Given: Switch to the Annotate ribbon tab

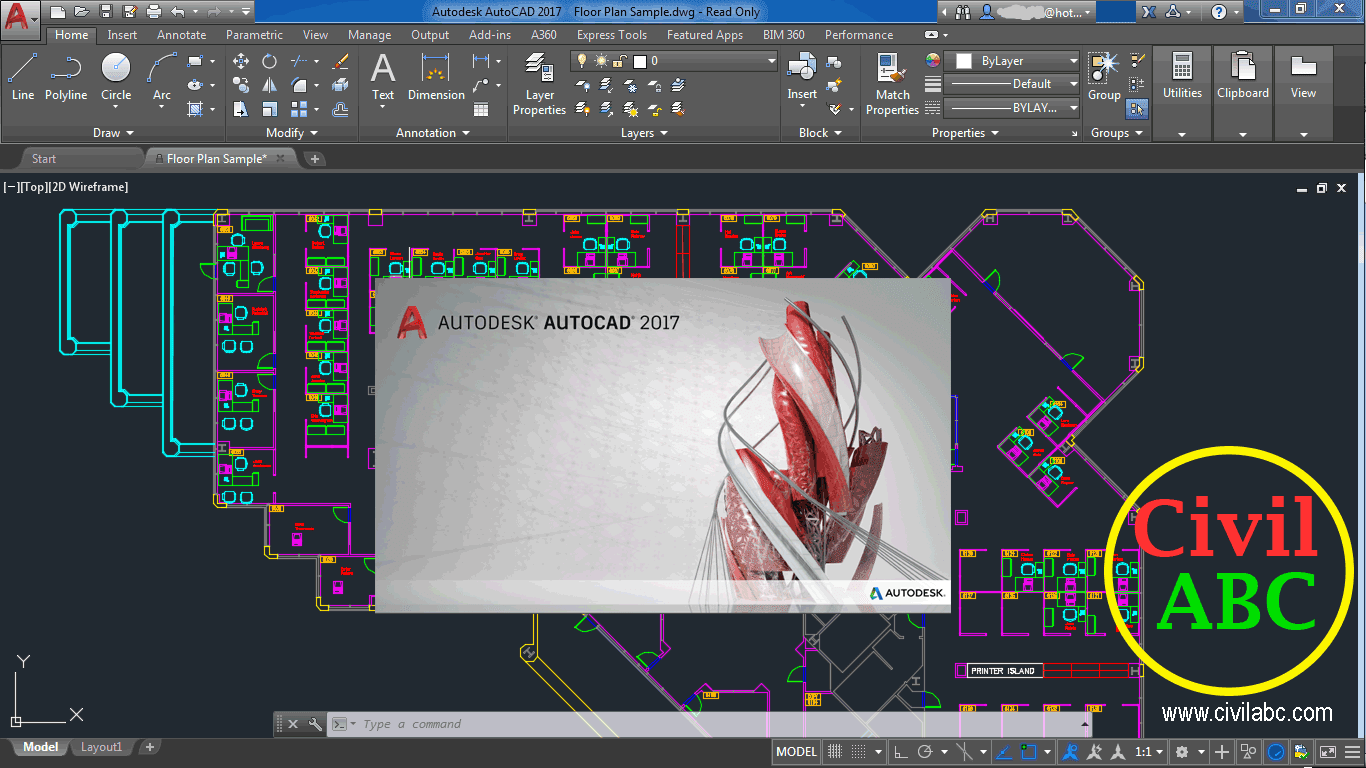Looking at the screenshot, I should point(181,35).
